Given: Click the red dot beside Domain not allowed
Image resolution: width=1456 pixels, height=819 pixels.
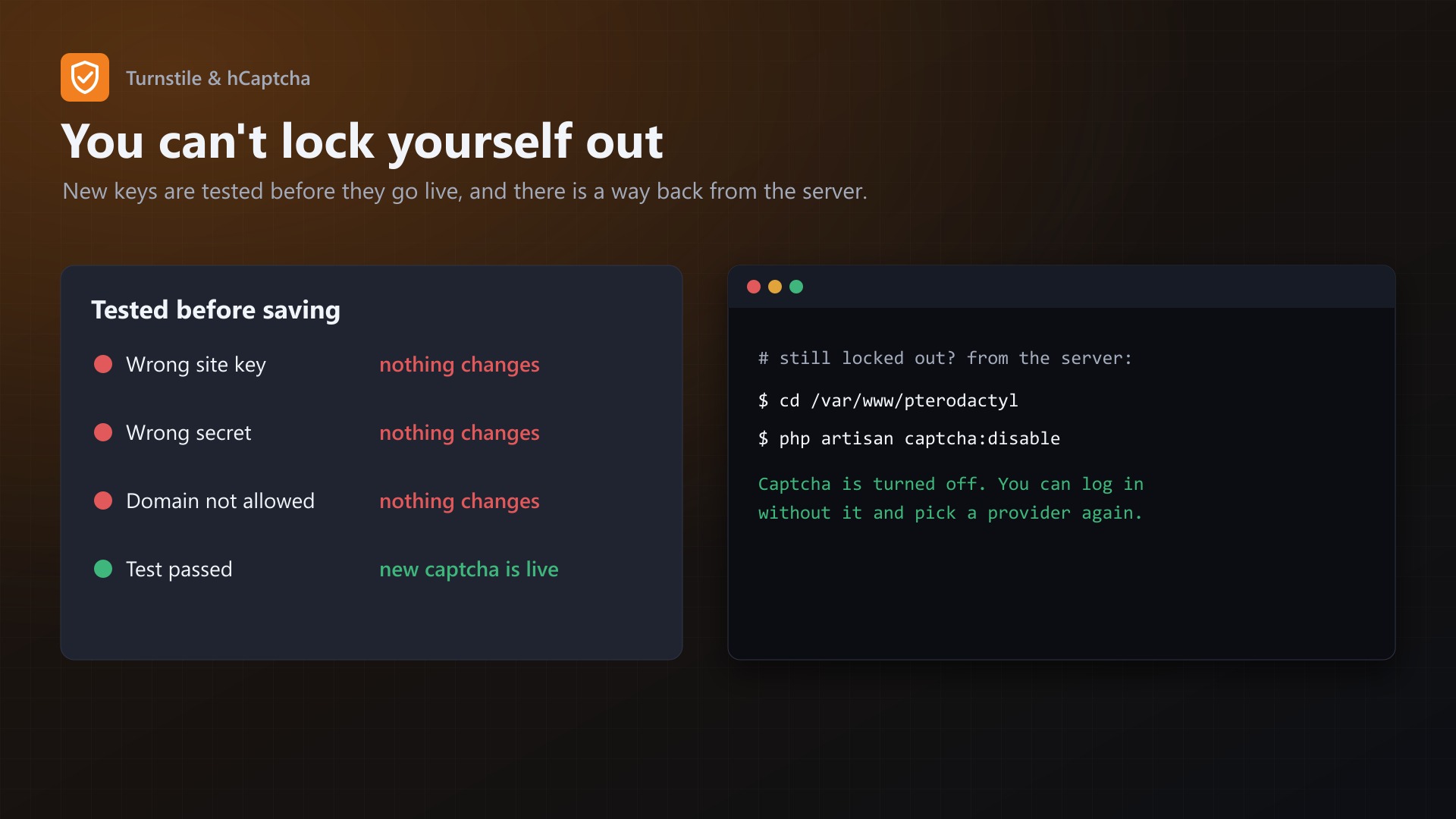Looking at the screenshot, I should pyautogui.click(x=103, y=500).
